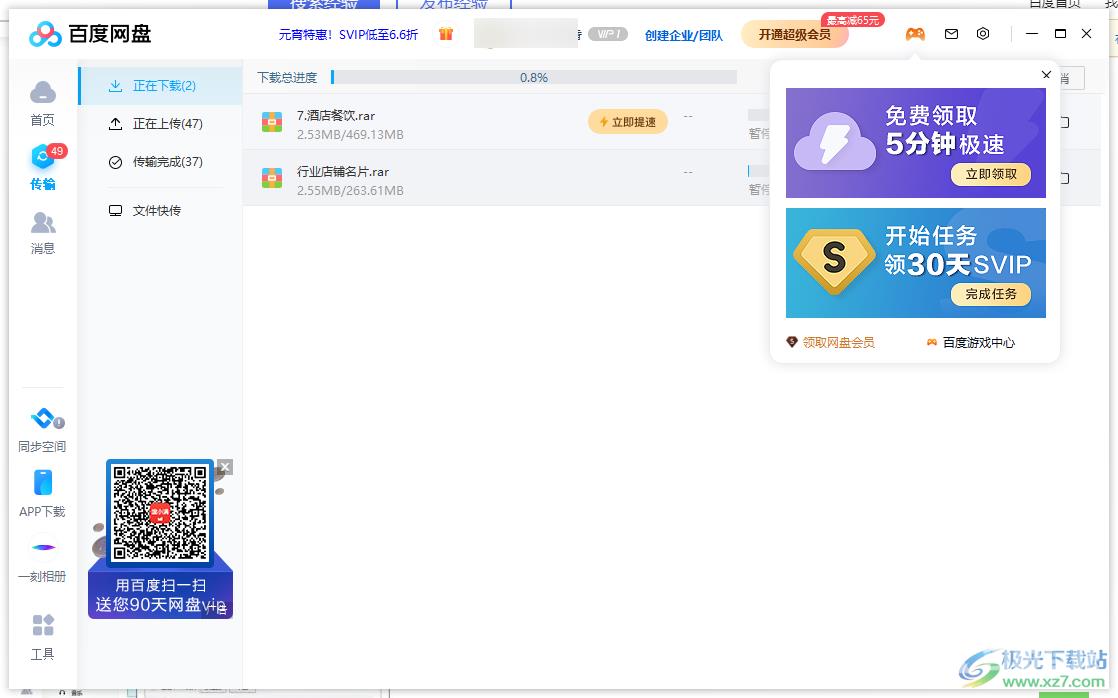Click 立即领取 on speed banner
The width and height of the screenshot is (1118, 698).
click(990, 174)
